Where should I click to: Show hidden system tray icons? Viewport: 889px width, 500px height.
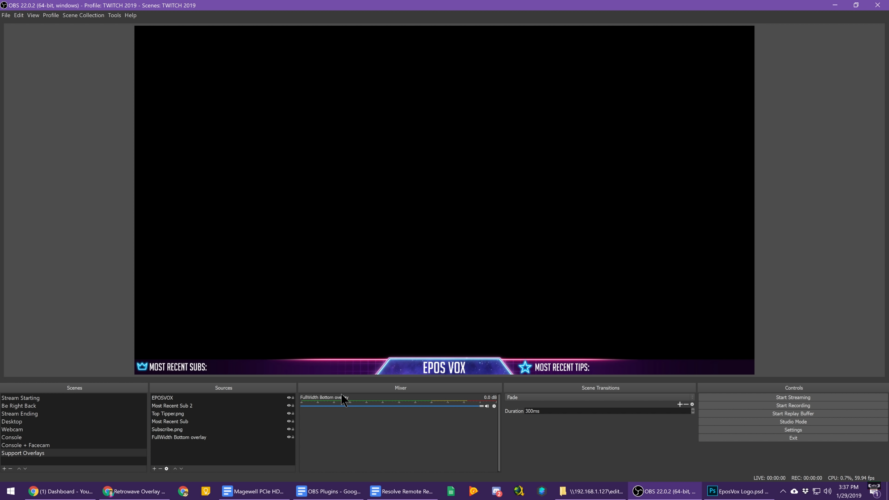783,491
